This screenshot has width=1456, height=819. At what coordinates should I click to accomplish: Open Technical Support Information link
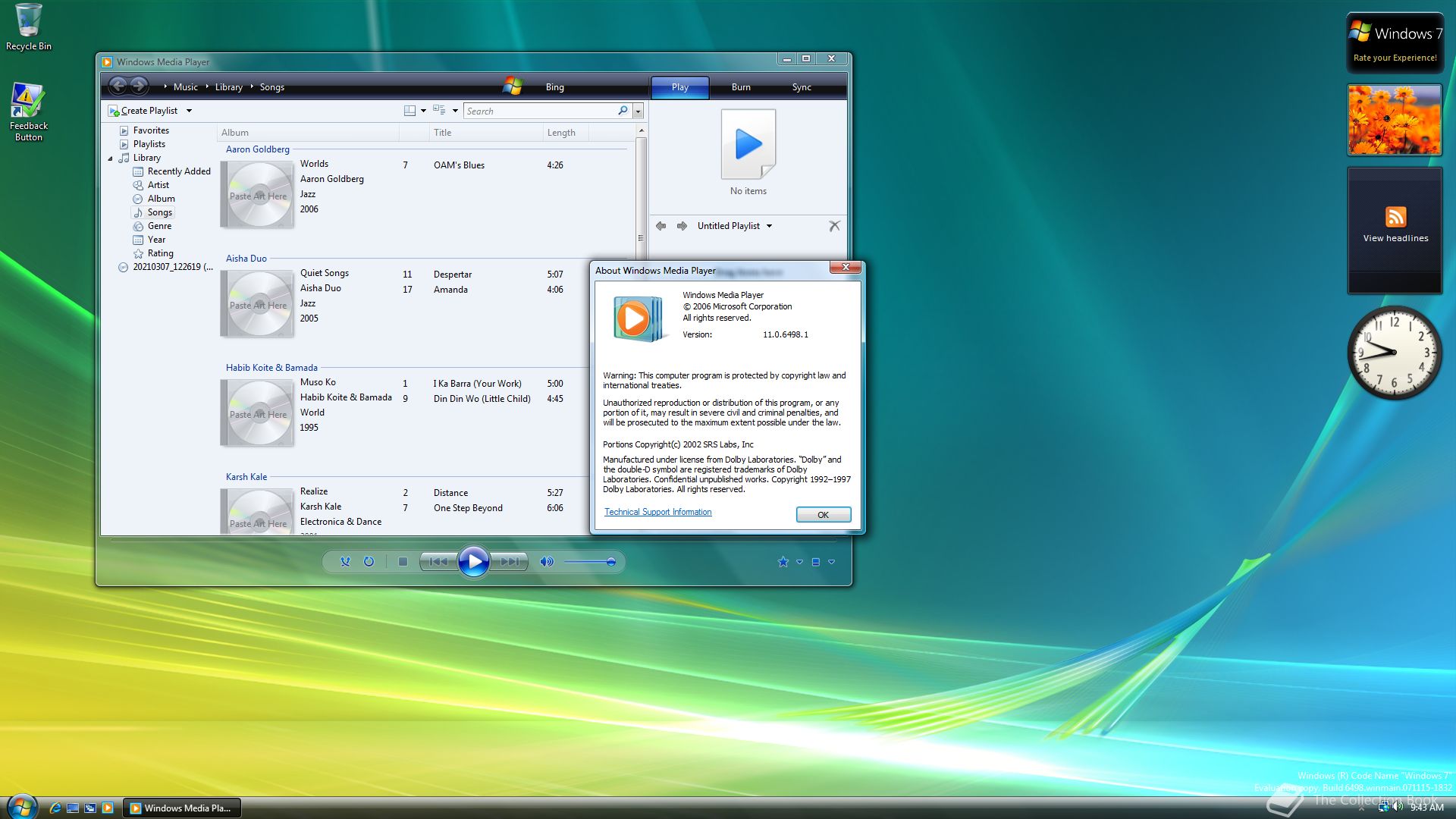[657, 513]
